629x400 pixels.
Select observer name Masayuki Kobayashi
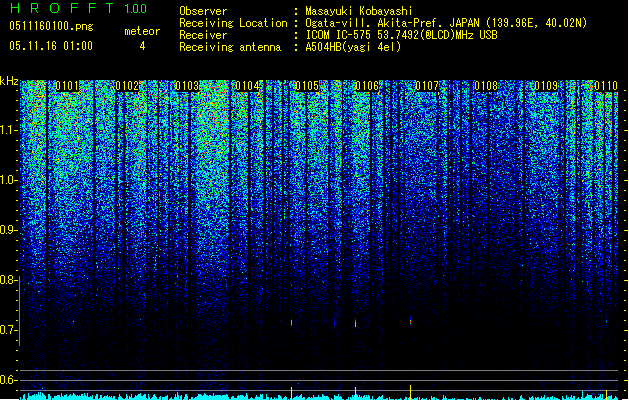coord(359,11)
